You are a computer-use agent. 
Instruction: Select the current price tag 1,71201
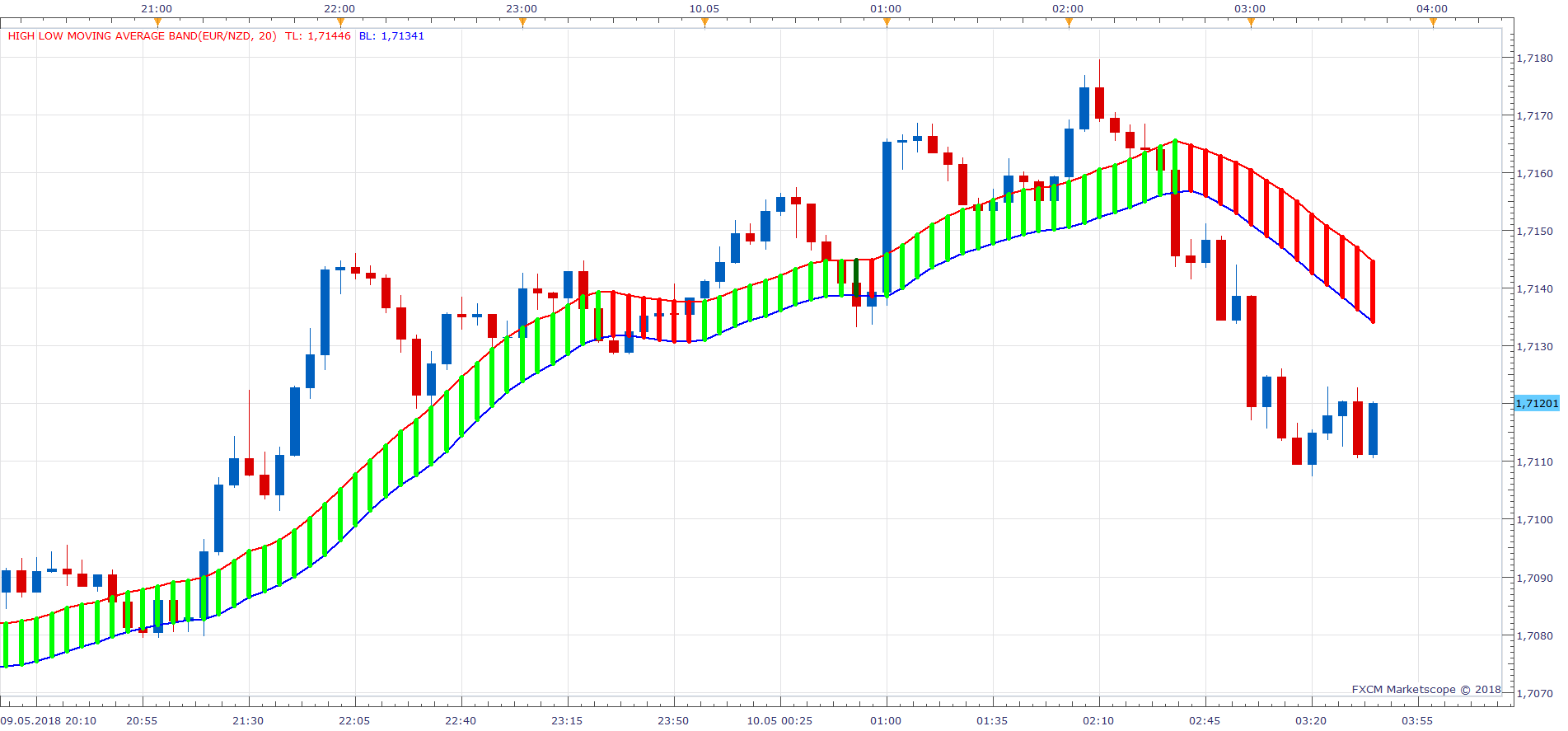coord(1538,403)
